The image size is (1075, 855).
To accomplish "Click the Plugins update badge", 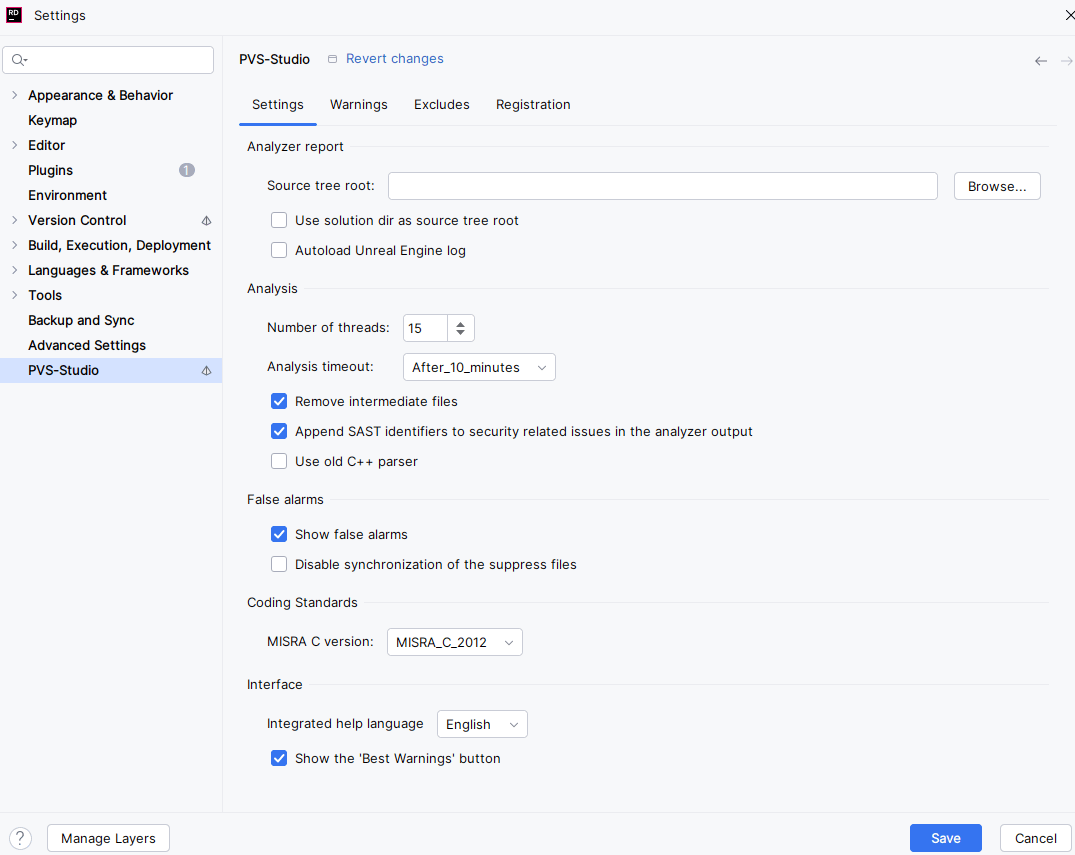I will pyautogui.click(x=187, y=170).
